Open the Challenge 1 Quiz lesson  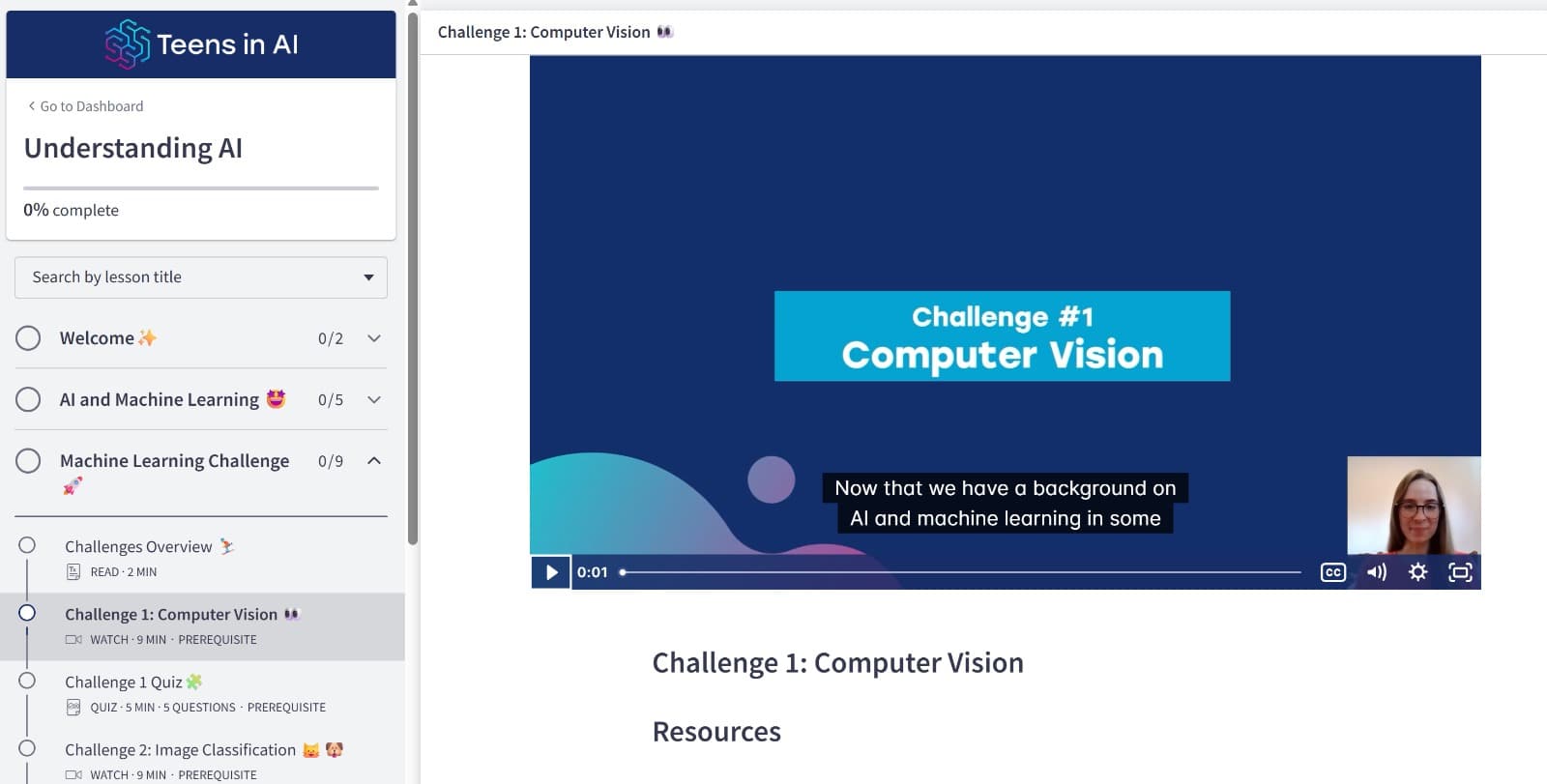tap(124, 682)
